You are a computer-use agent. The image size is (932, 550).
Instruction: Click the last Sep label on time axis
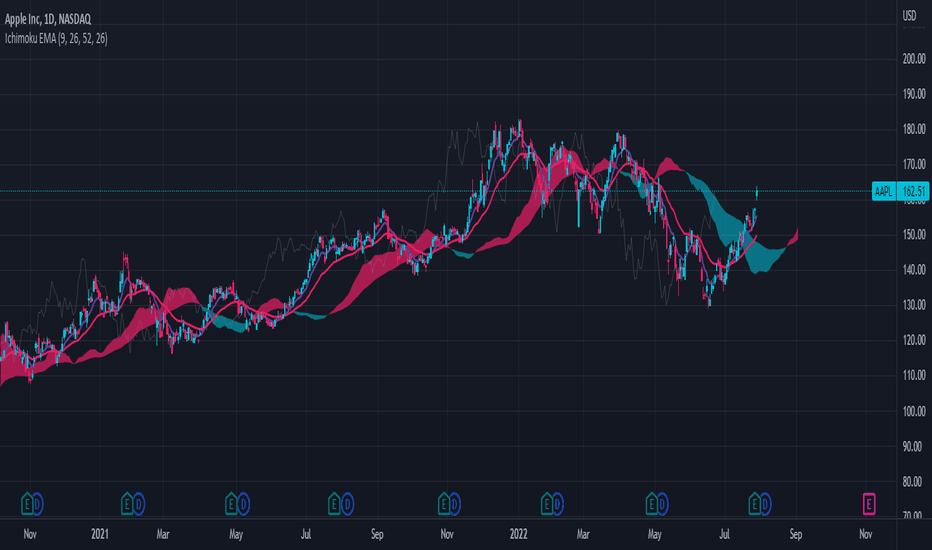795,534
